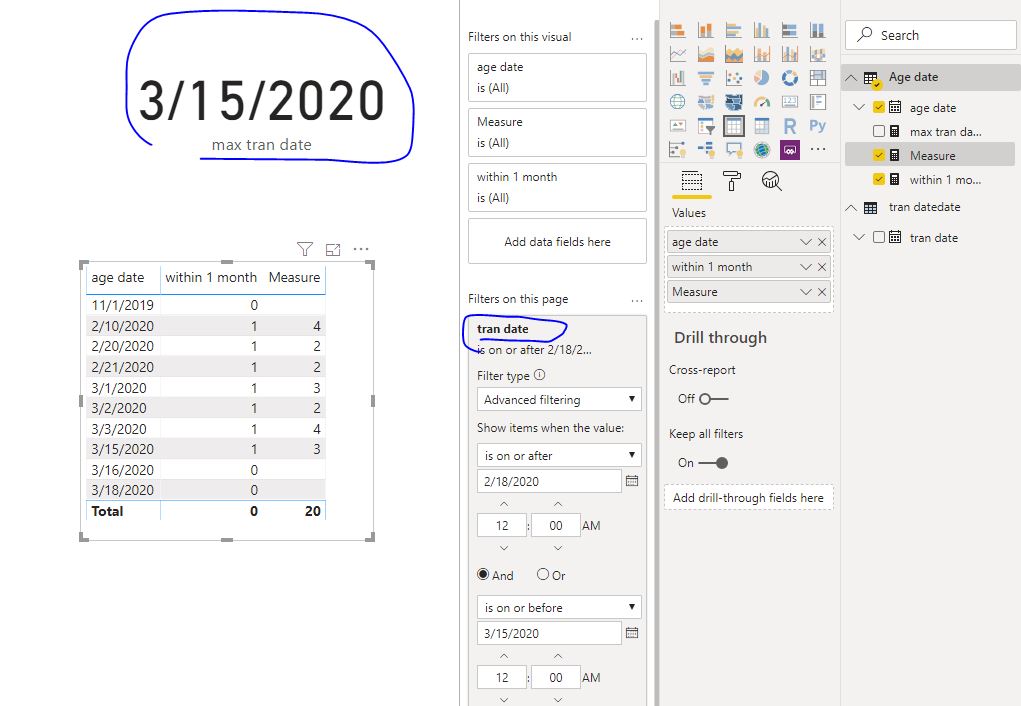Select the And radio button

coord(483,574)
